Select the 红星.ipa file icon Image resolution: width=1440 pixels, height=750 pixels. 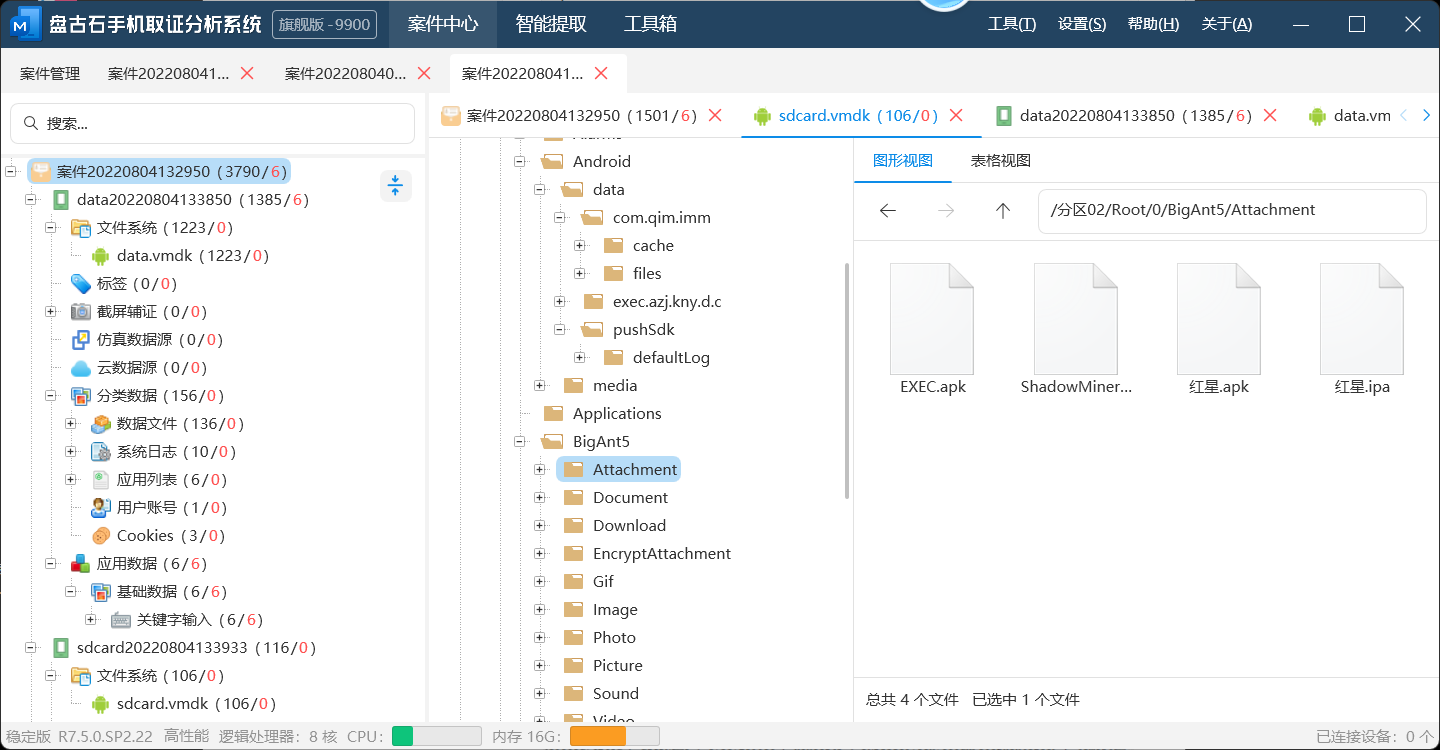(x=1361, y=319)
